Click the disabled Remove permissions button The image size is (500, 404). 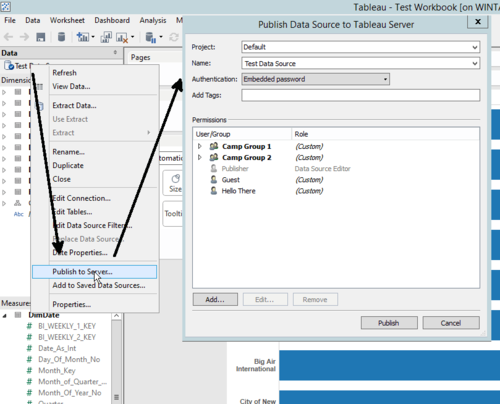315,299
